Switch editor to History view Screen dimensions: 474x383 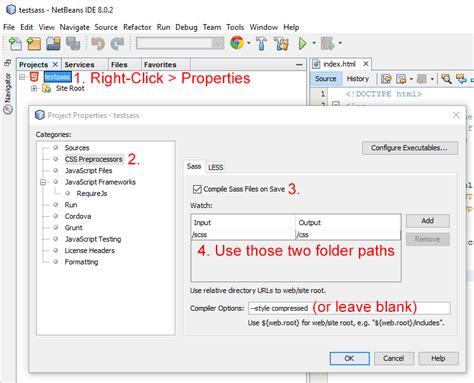point(358,79)
